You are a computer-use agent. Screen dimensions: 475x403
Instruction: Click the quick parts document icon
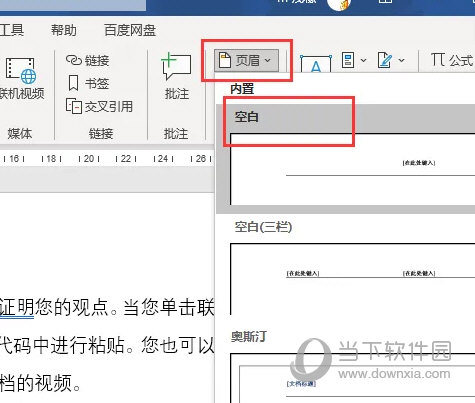pyautogui.click(x=348, y=60)
